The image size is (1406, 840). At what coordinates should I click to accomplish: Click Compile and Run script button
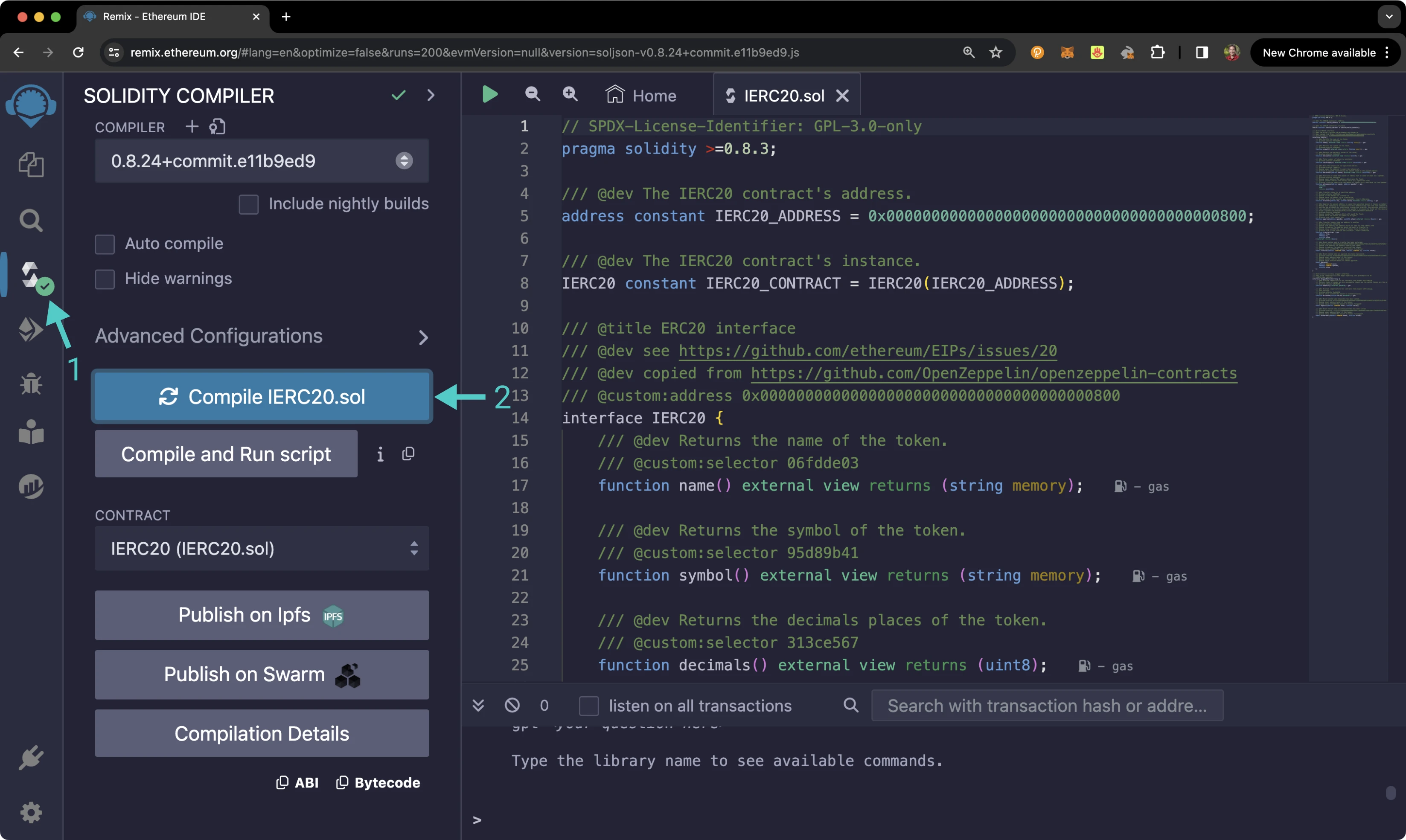226,454
